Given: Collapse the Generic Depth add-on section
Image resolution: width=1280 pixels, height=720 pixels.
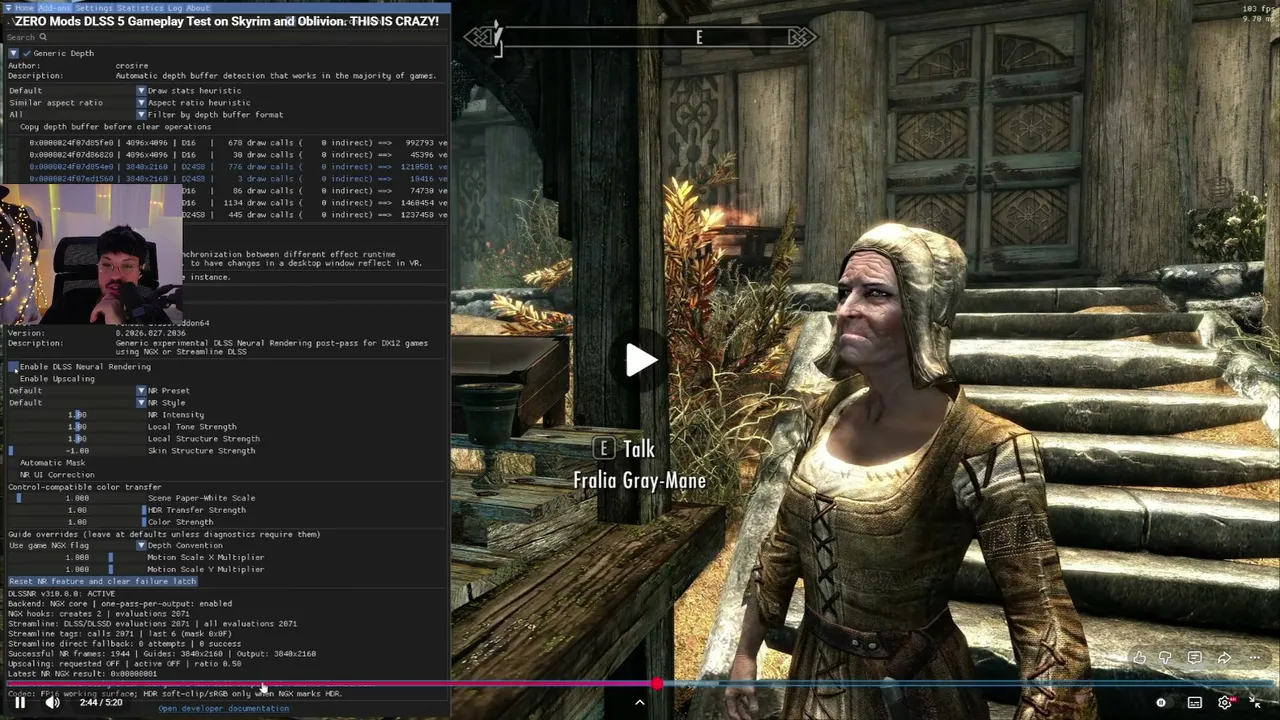Looking at the screenshot, I should [13, 53].
